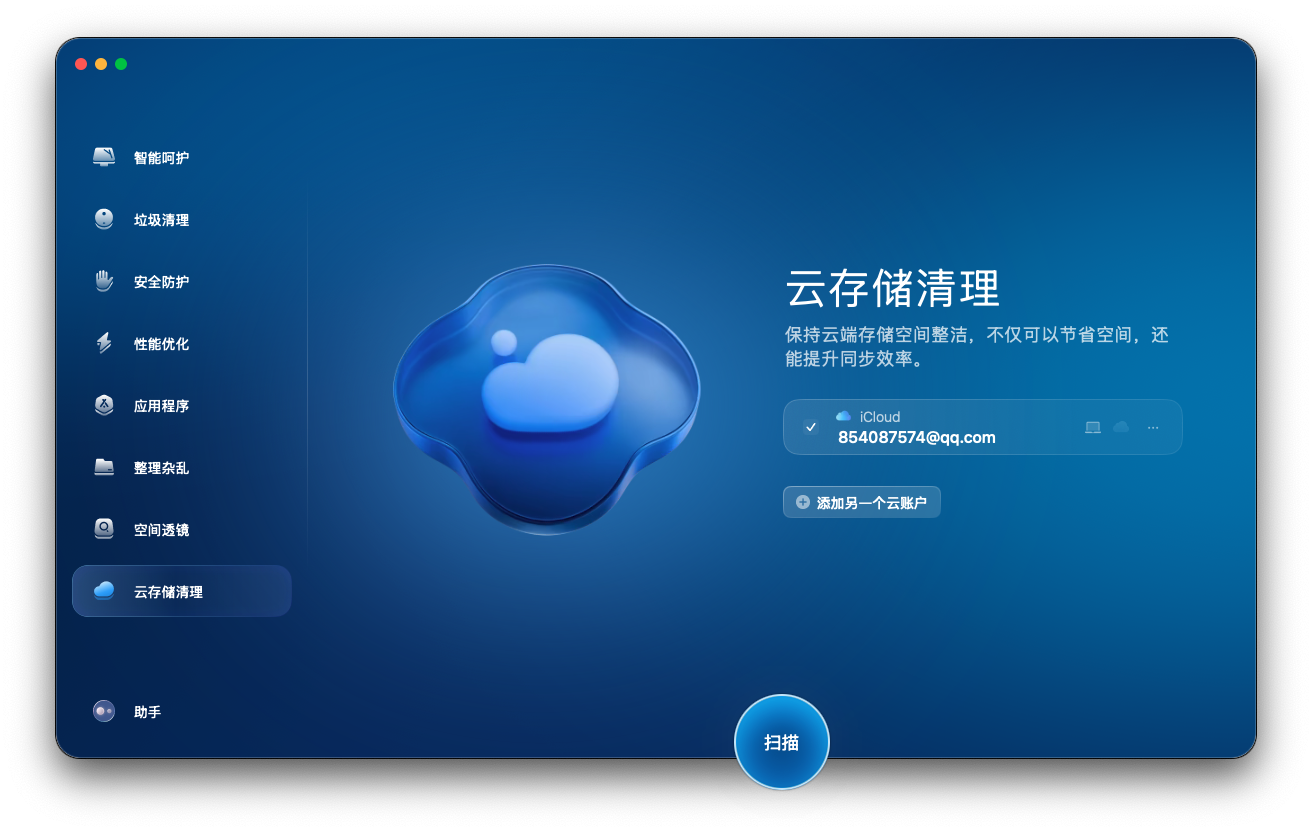The height and width of the screenshot is (839, 1312).
Task: Switch to the 应用程序 applications module
Action: click(160, 406)
